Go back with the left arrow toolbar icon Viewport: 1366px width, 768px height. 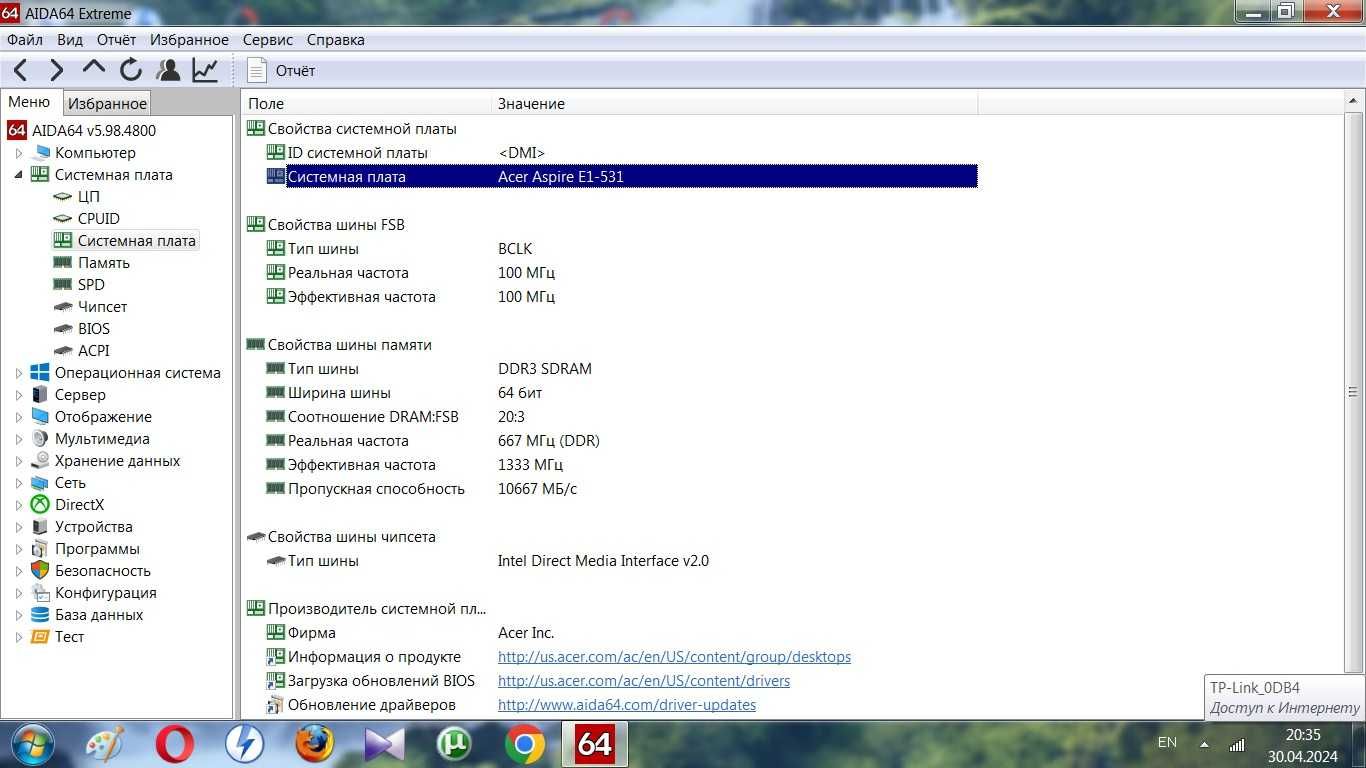20,70
